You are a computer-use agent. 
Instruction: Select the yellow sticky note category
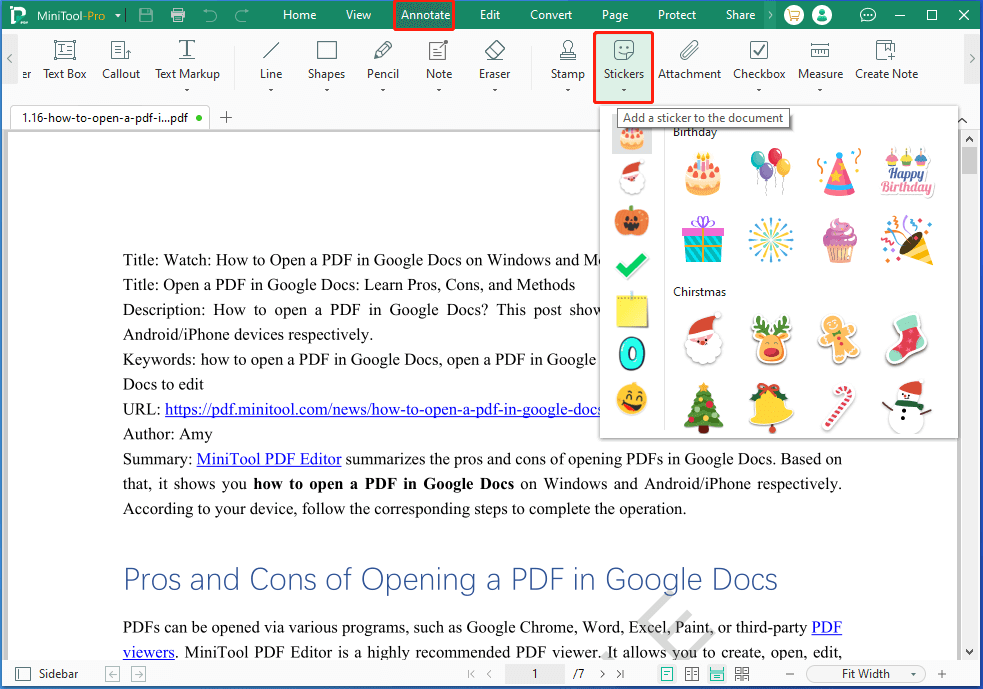pyautogui.click(x=632, y=310)
